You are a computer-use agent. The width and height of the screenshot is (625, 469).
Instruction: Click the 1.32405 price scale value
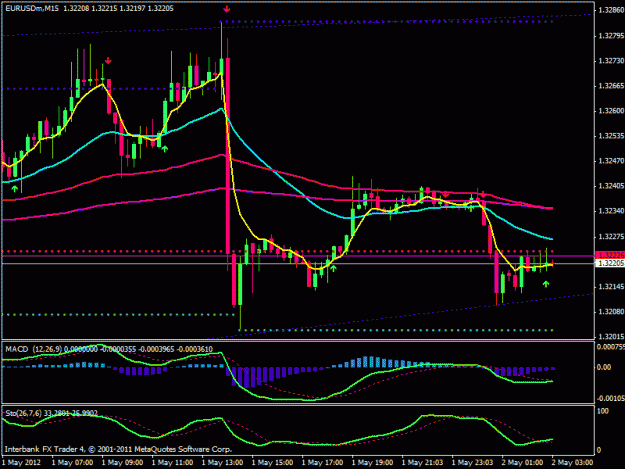[611, 186]
